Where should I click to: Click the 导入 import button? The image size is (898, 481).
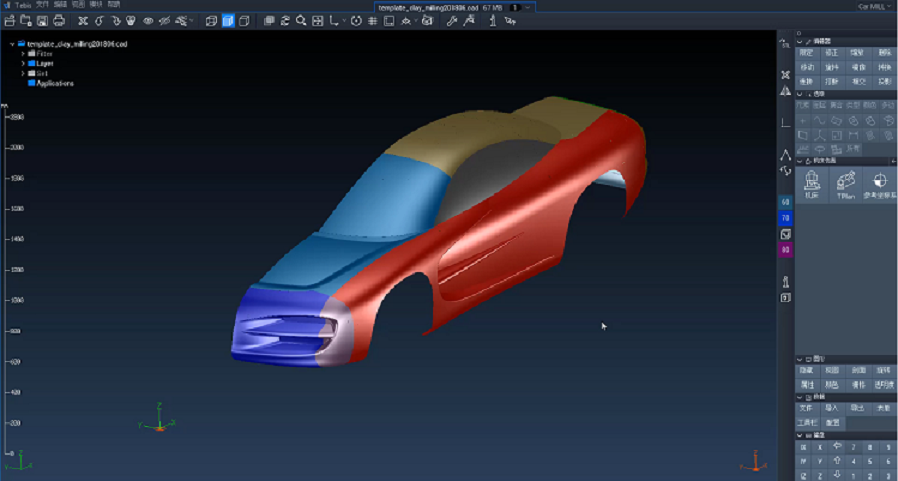tap(832, 408)
